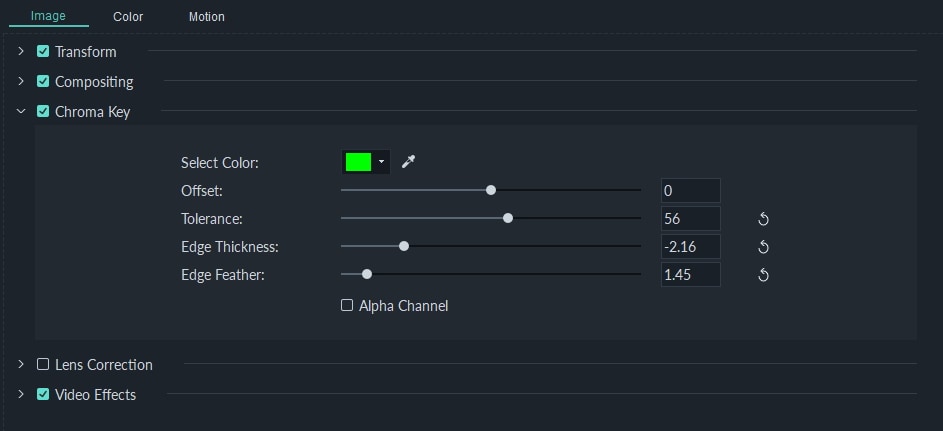Click the Offset value field
Viewport: 943px width, 431px height.
point(690,190)
